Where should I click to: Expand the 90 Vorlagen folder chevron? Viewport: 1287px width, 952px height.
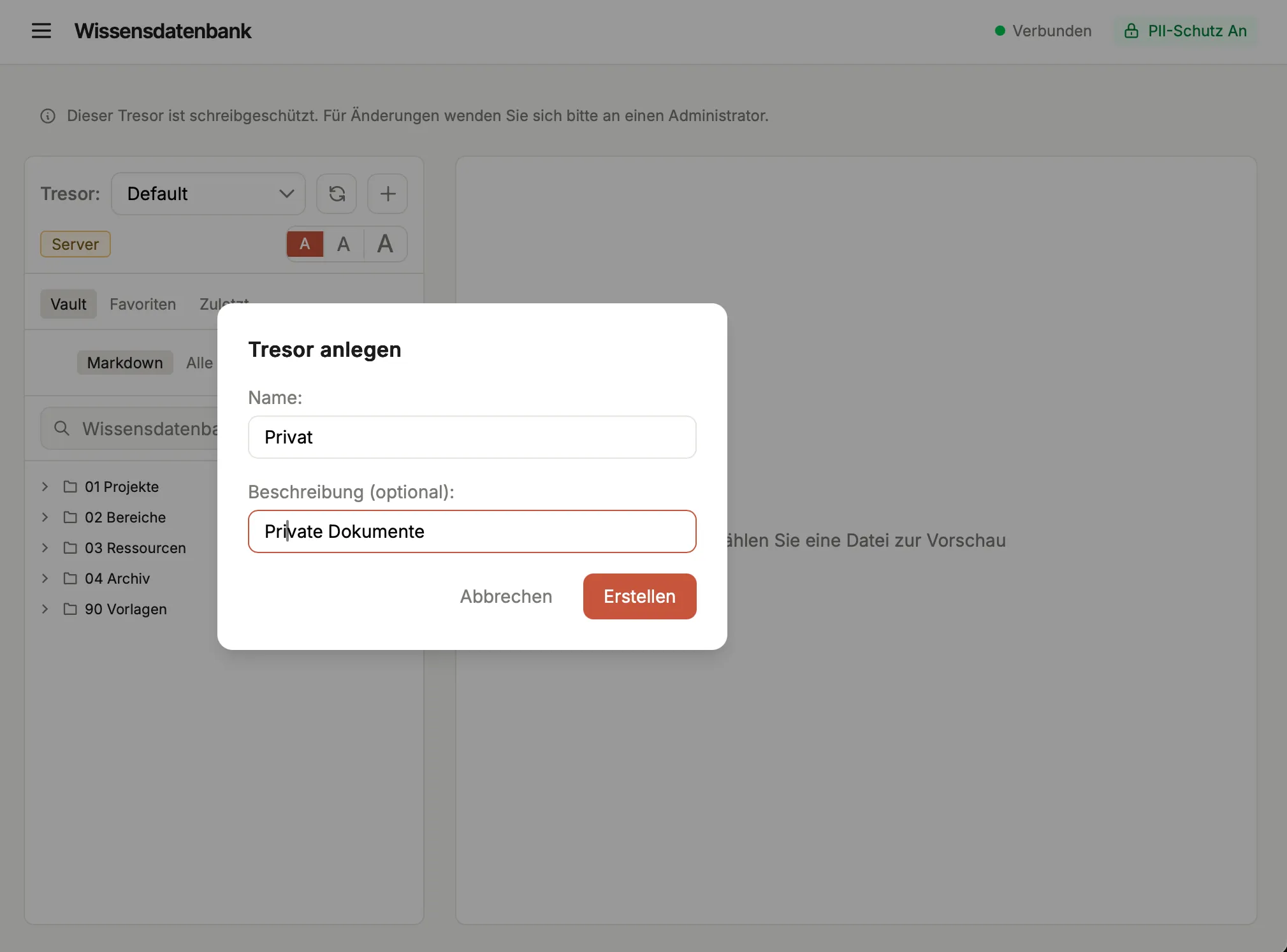(x=45, y=609)
